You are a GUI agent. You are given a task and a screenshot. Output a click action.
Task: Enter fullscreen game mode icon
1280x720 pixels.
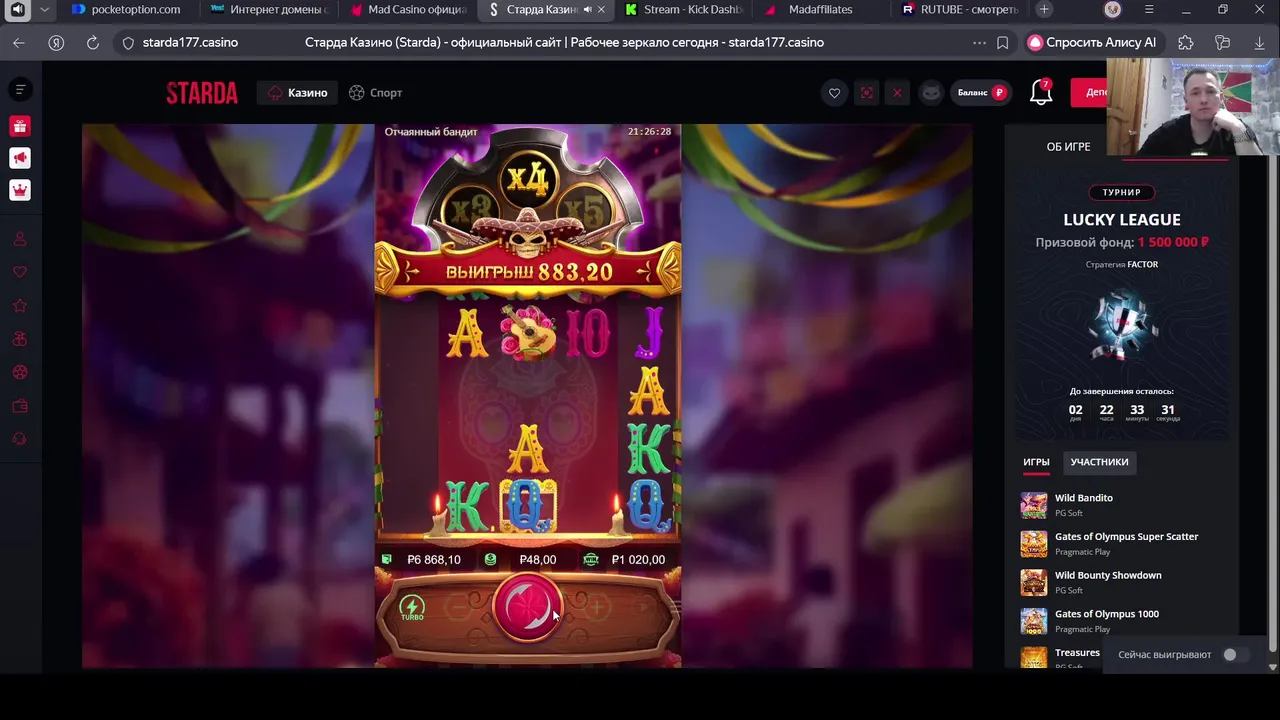point(866,93)
